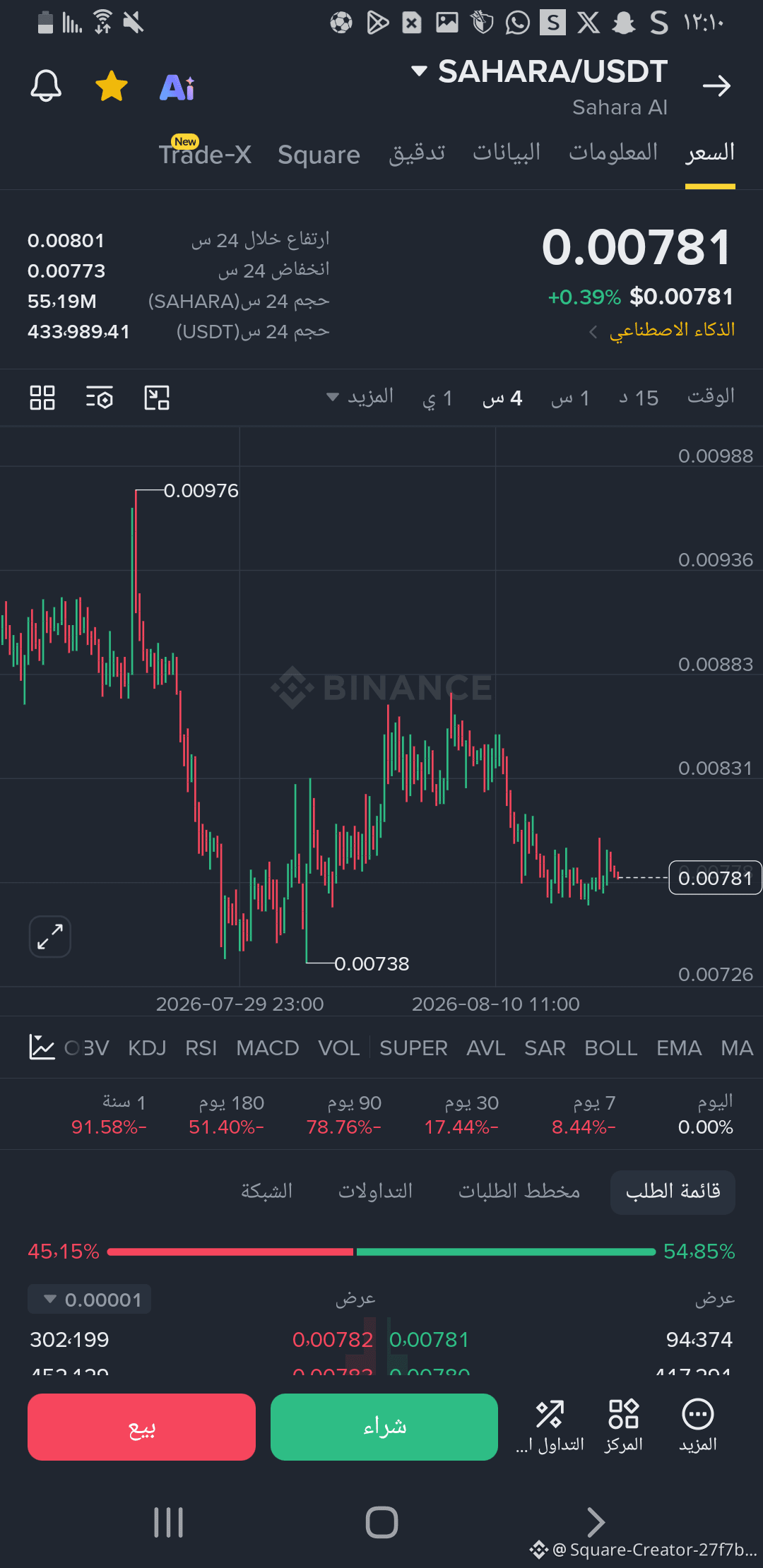Select الشبكة tab
Screen dimensions: 763x1568
point(266,1192)
